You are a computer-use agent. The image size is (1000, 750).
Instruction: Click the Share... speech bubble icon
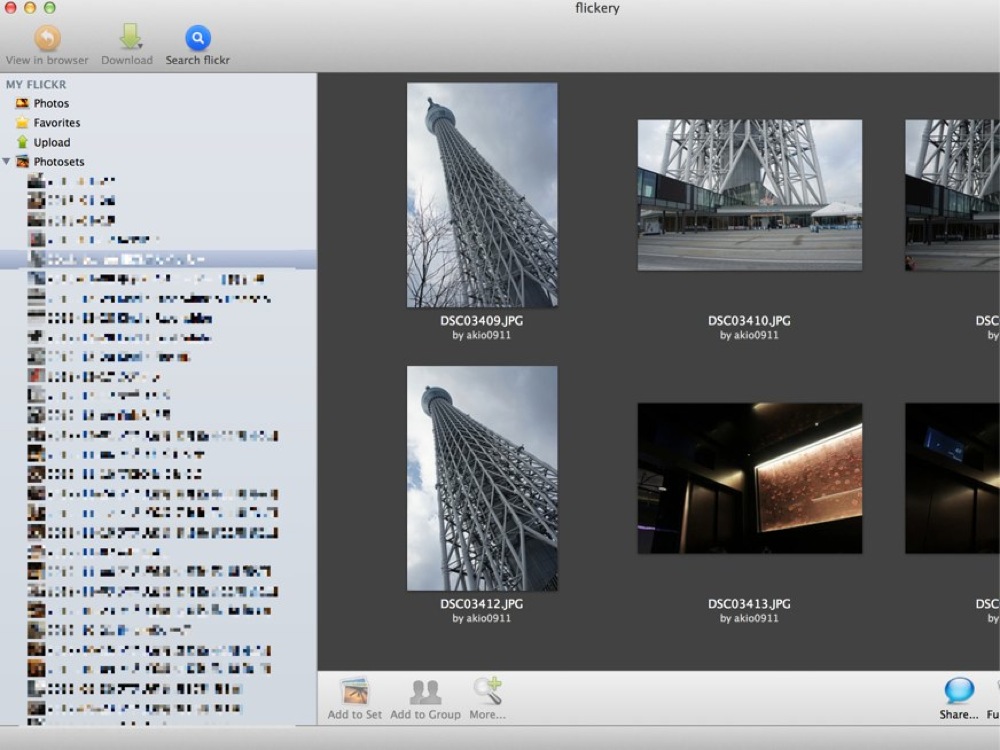click(x=959, y=691)
